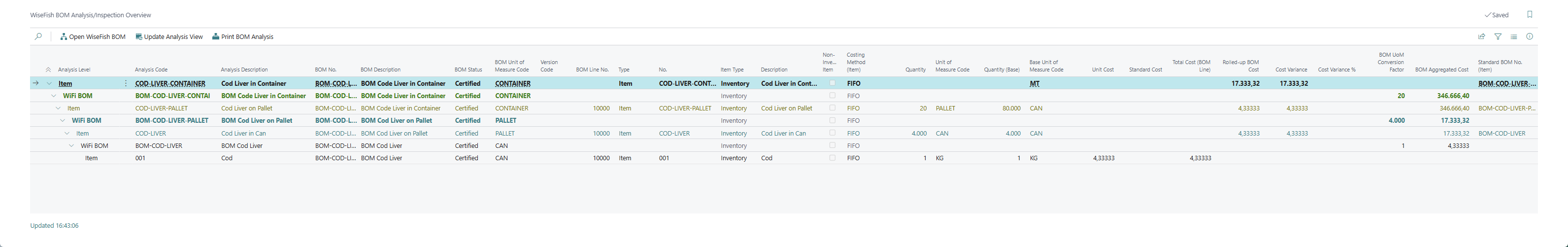
Task: Print BOM Analysis report
Action: [243, 36]
